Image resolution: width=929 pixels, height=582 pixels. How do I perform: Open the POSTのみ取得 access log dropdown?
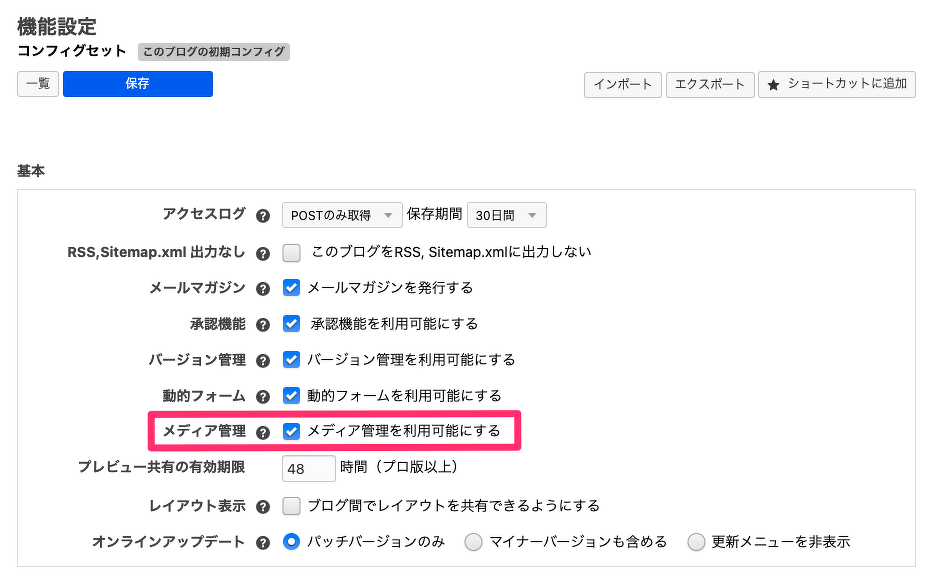point(342,215)
